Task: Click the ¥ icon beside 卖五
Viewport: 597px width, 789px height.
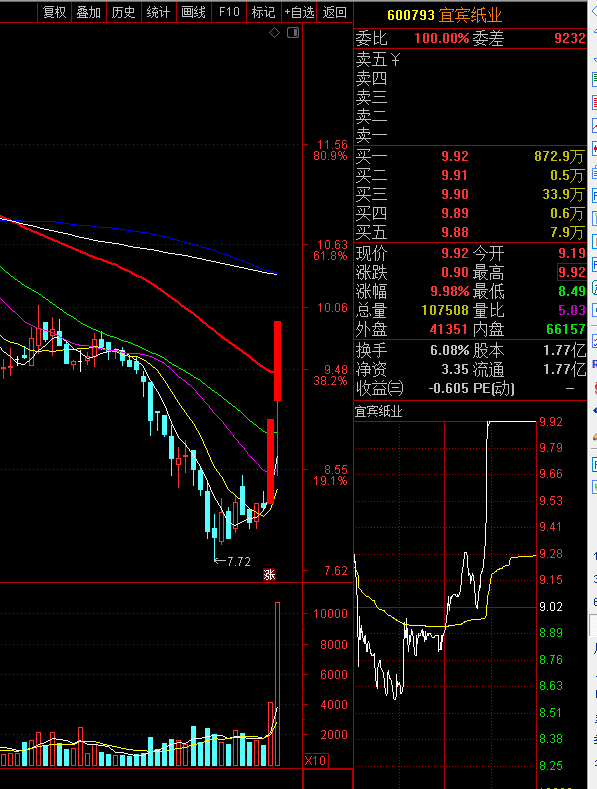Action: pyautogui.click(x=395, y=60)
